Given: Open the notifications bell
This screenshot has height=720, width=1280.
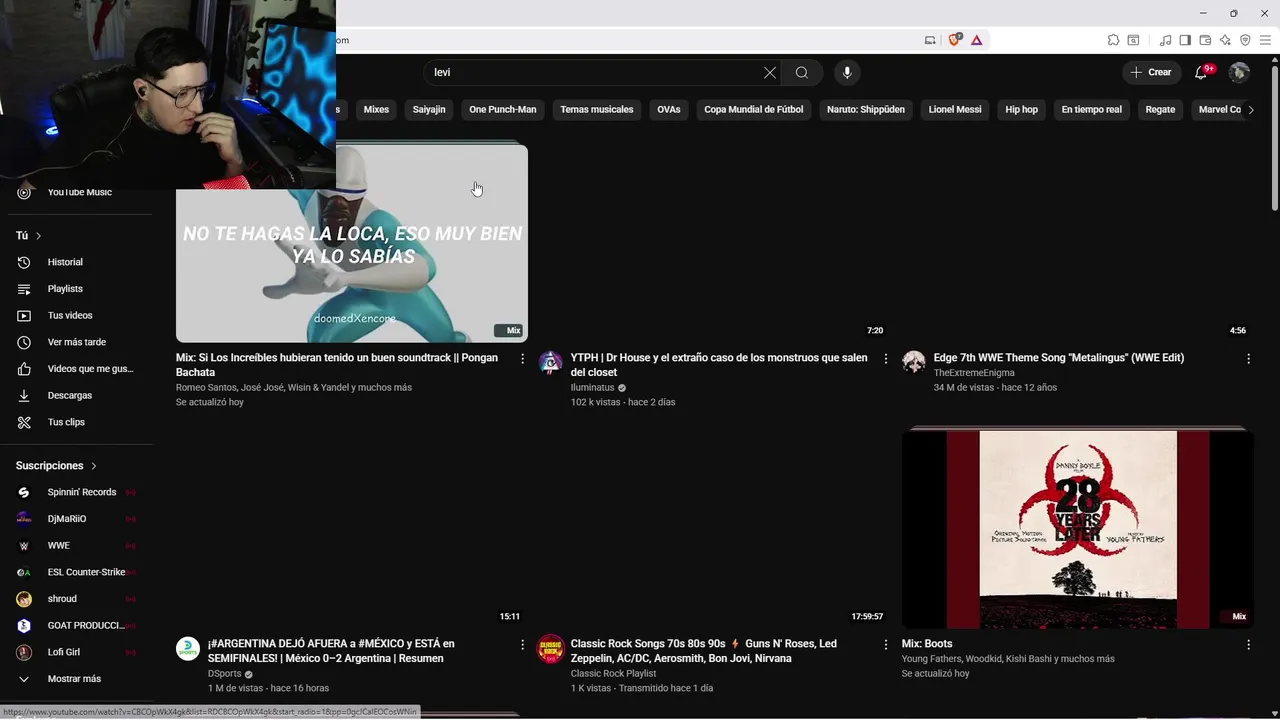Looking at the screenshot, I should tap(1203, 72).
